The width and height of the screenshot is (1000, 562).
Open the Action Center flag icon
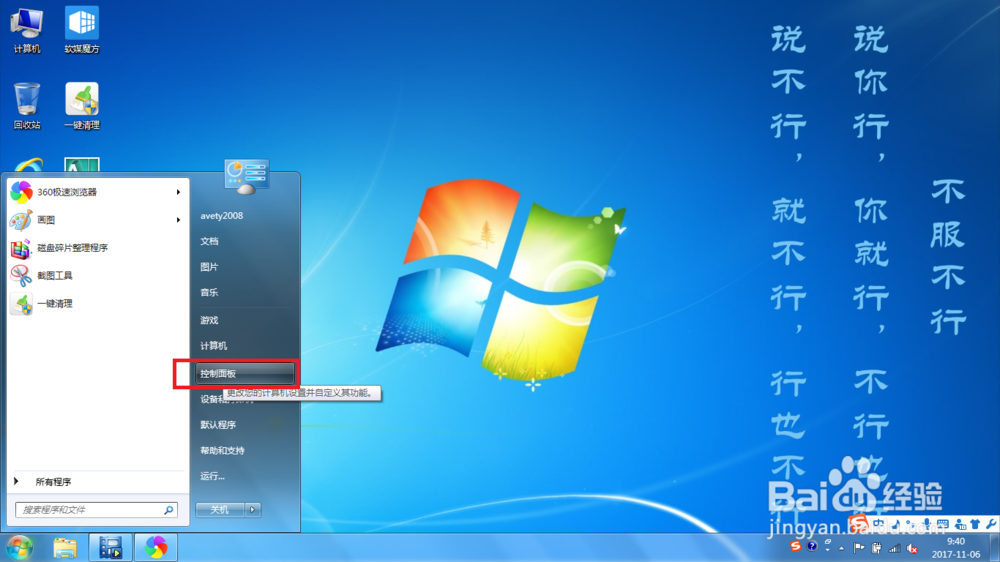click(859, 547)
